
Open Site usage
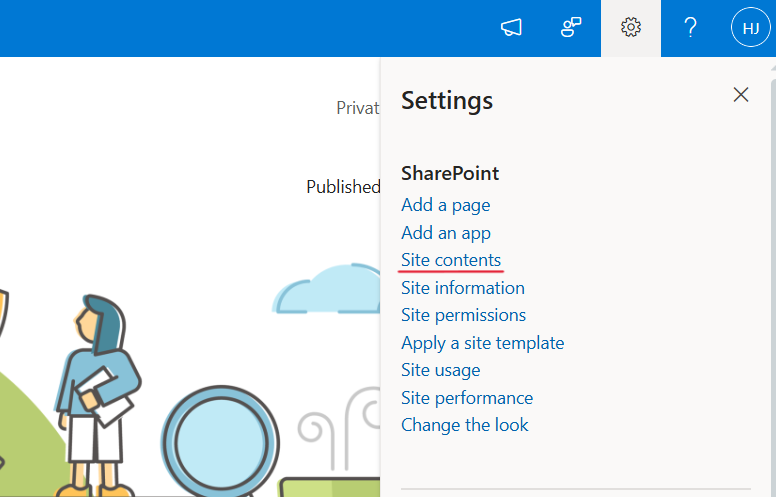(x=440, y=370)
